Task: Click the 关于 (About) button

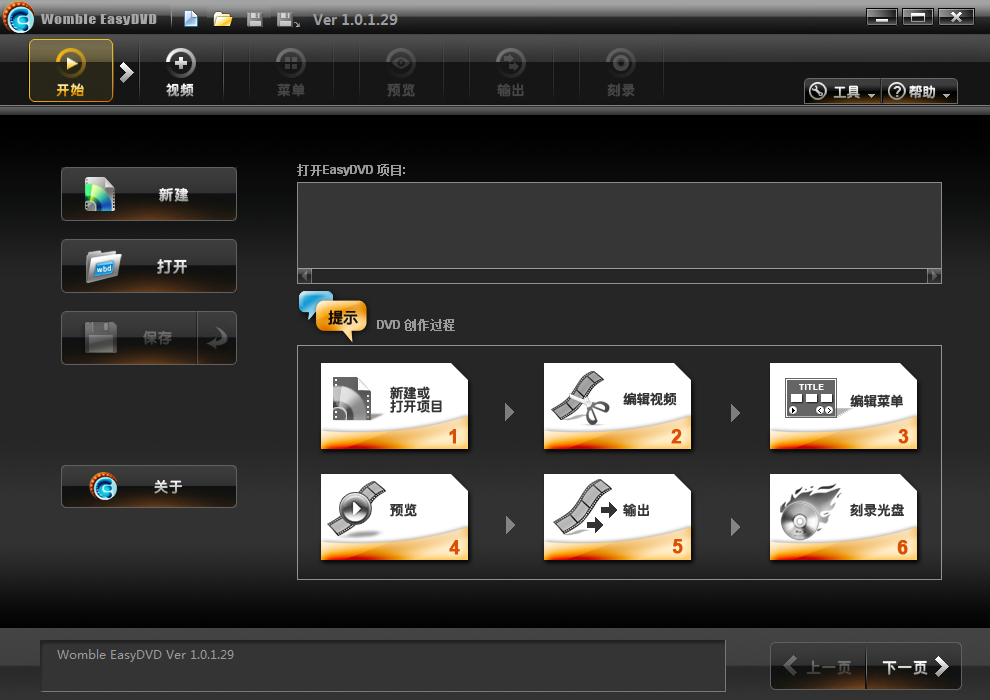Action: pyautogui.click(x=149, y=487)
